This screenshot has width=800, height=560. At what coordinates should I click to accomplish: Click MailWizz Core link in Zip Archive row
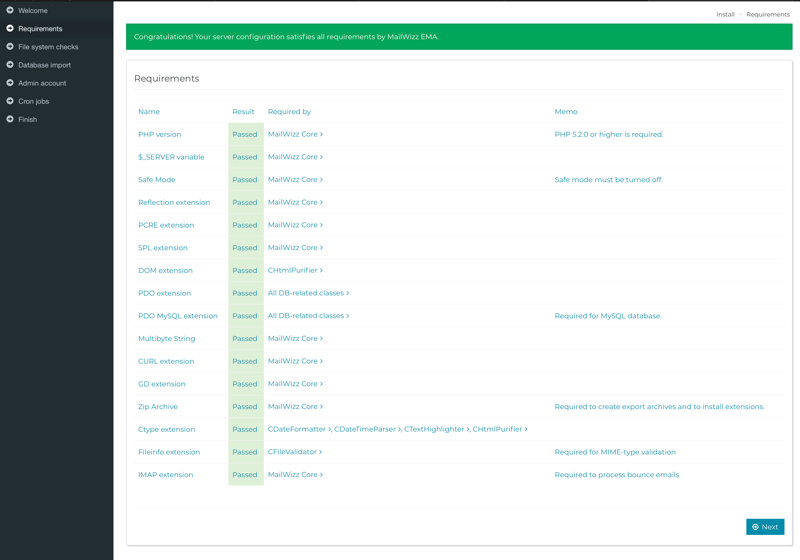click(x=295, y=406)
